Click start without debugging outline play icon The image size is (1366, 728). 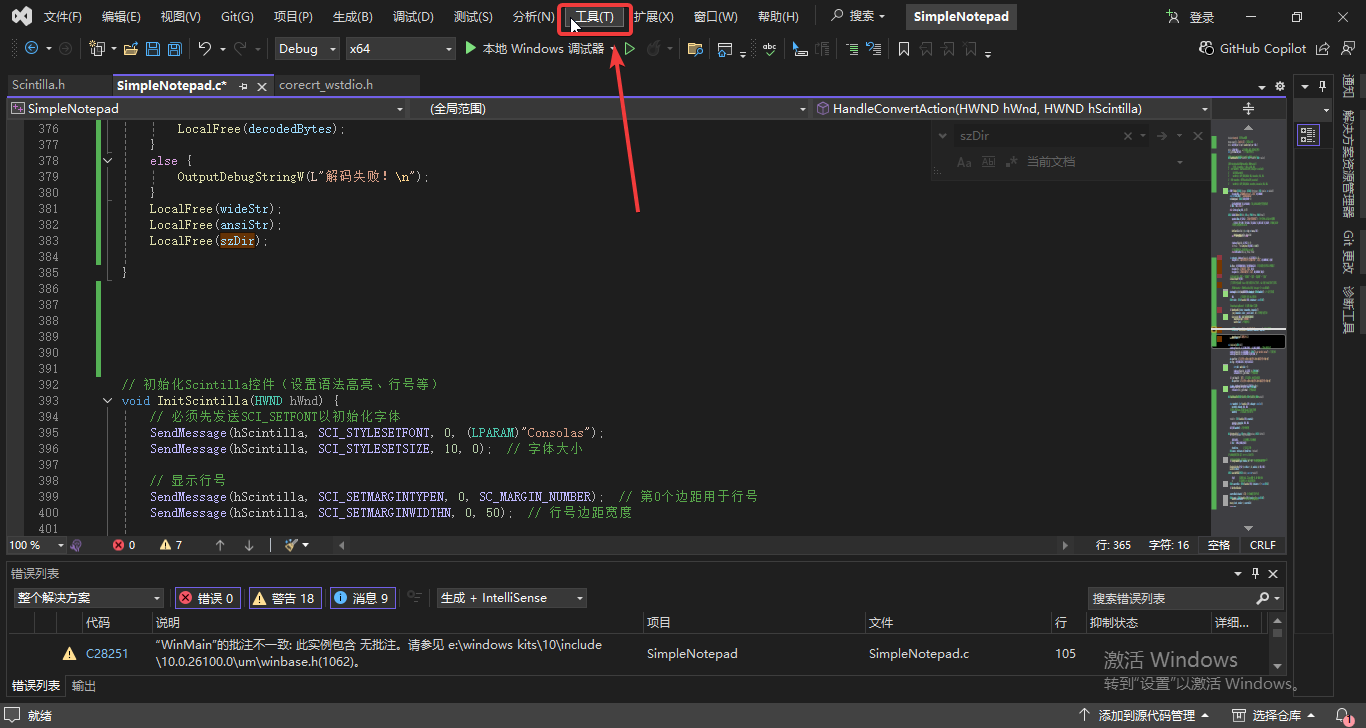pyautogui.click(x=630, y=48)
